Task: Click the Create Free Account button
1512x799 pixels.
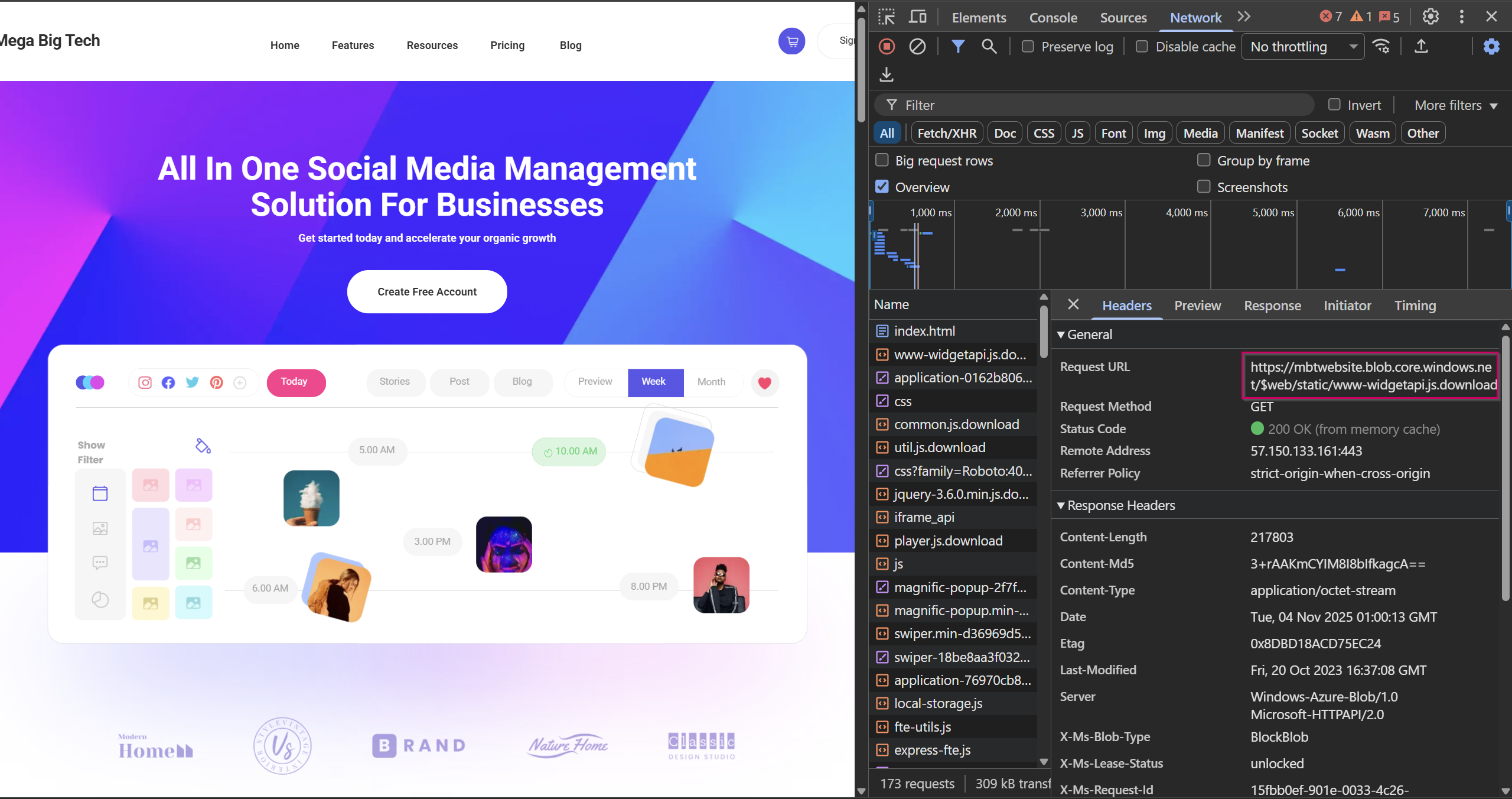Action: 427,292
